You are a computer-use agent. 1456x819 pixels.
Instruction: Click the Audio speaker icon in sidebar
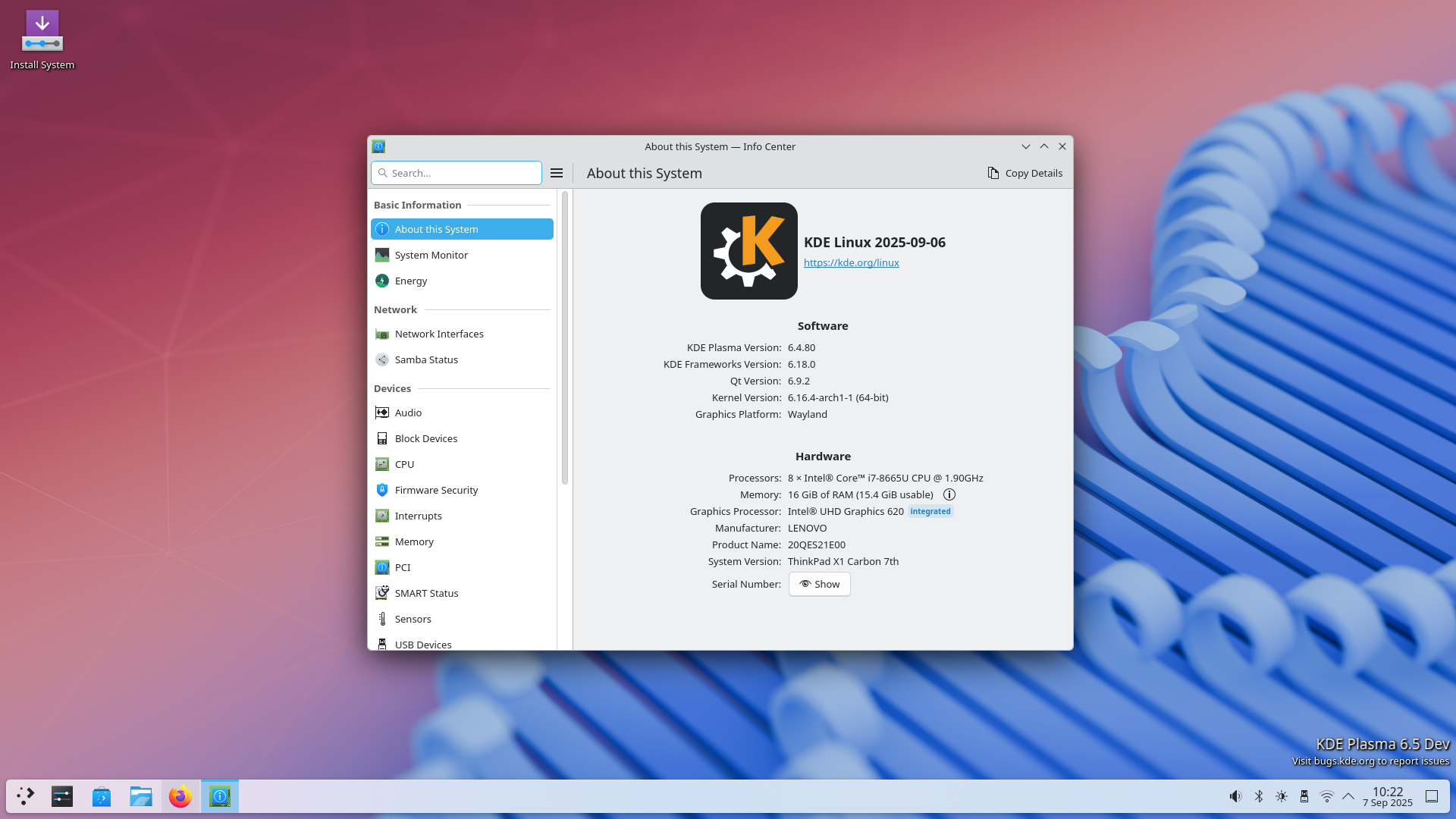(x=382, y=413)
